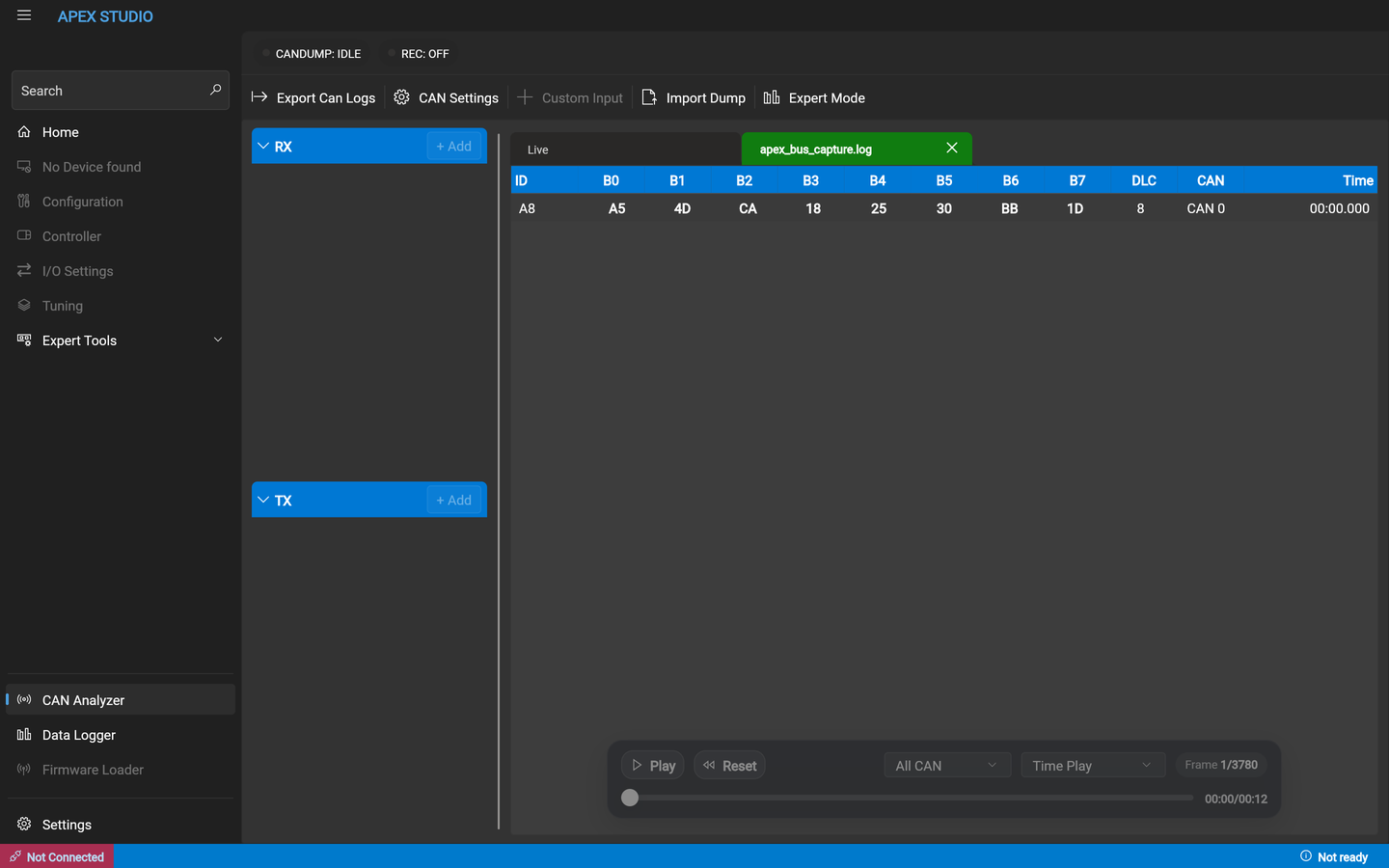Click the playback slider handle
The height and width of the screenshot is (868, 1389).
click(x=630, y=798)
